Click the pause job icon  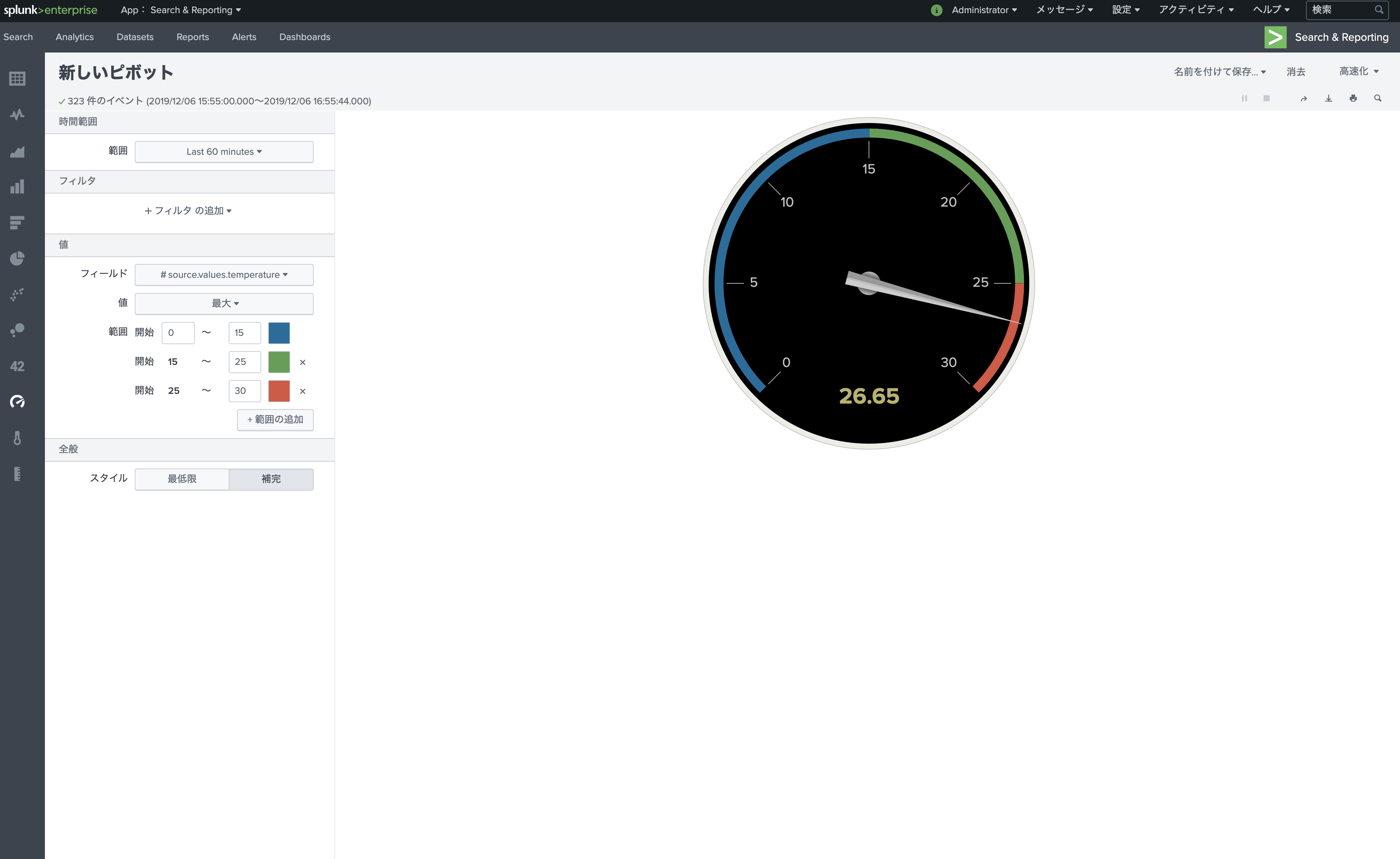click(1244, 98)
